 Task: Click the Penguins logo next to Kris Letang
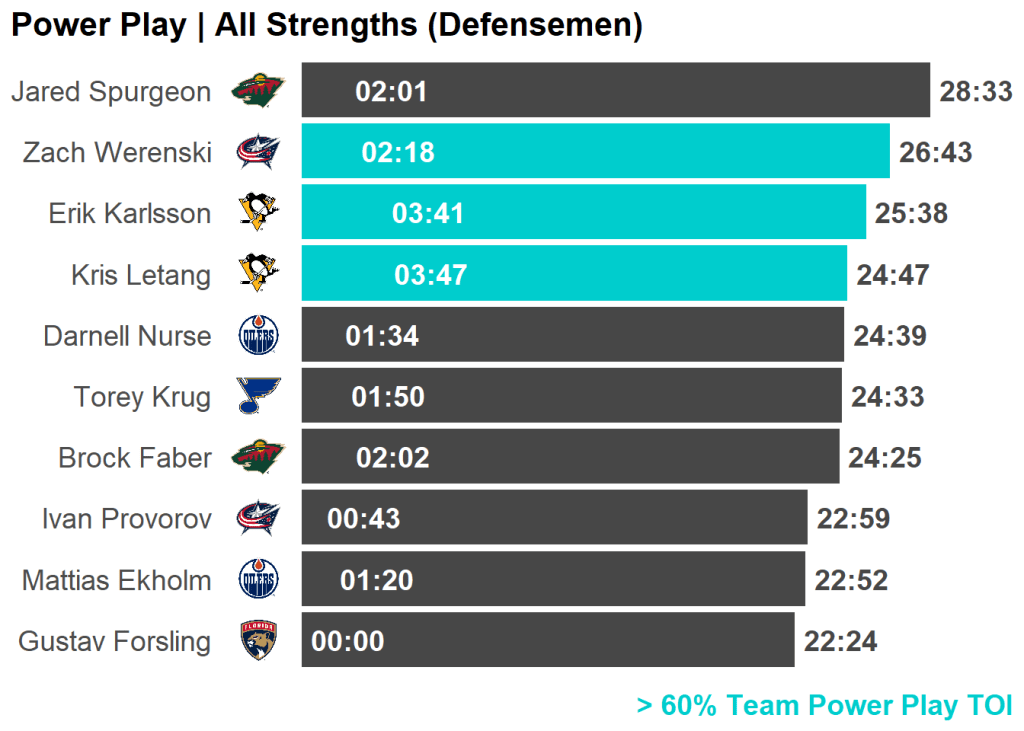tap(258, 274)
